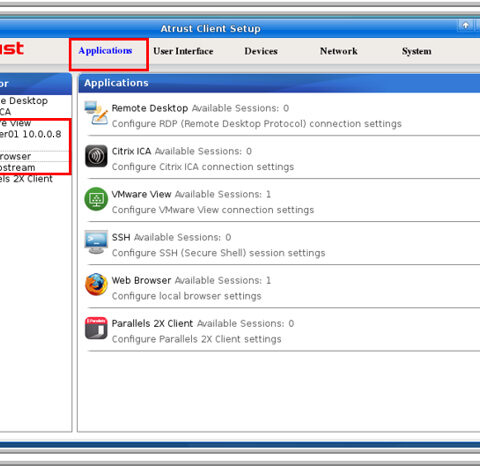Screen dimensions: 480x466
Task: Click 'Configure VMware View connection settings' text
Action: (213, 210)
